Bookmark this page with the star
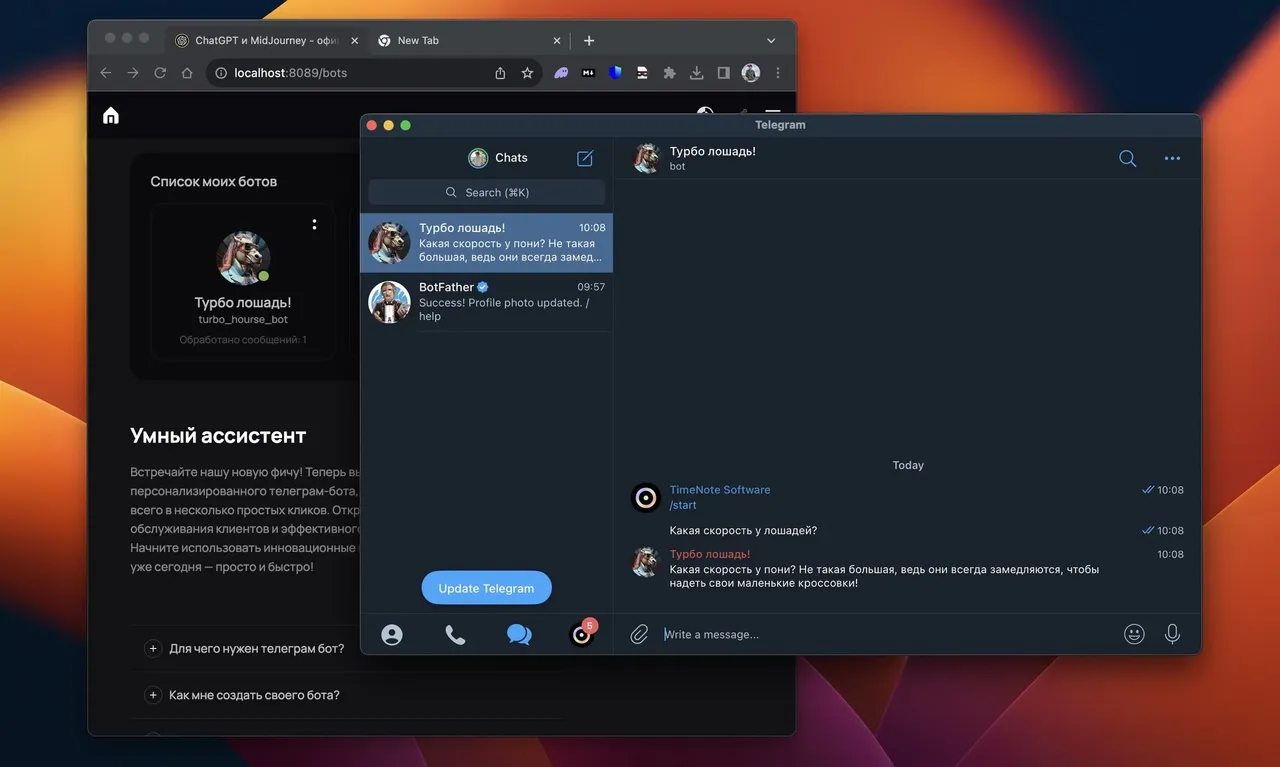Image resolution: width=1280 pixels, height=767 pixels. coord(527,73)
